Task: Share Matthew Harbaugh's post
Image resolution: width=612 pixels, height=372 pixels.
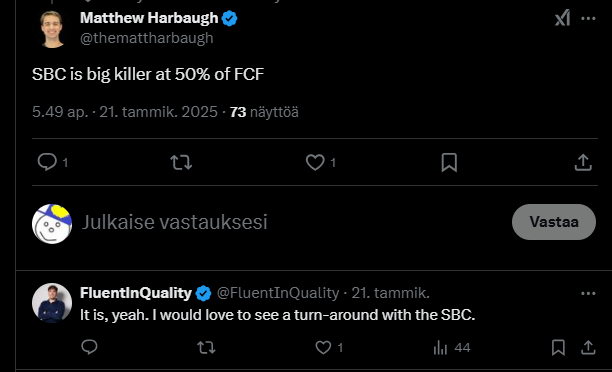Action: click(583, 162)
